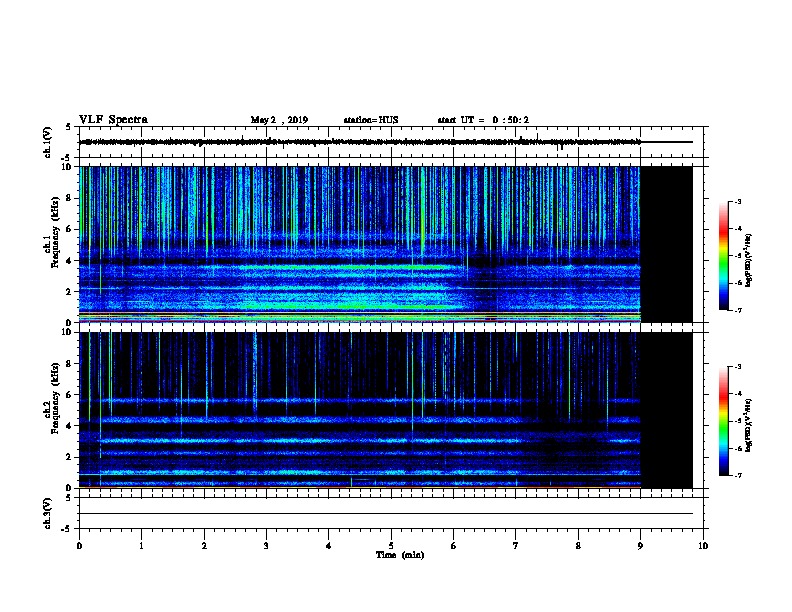Click the "-7" label on ch.2 color bar
Image resolution: width=792 pixels, height=612 pixels.
pos(738,475)
